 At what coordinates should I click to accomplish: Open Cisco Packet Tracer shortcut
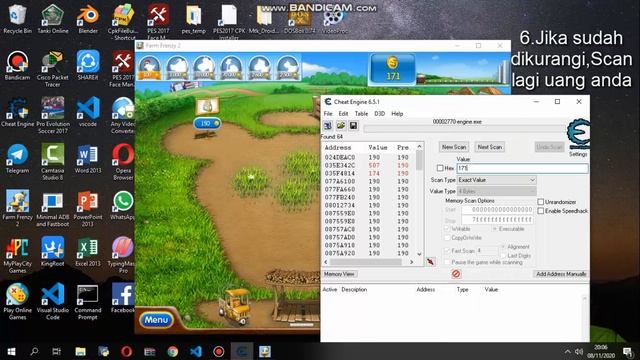click(x=53, y=69)
